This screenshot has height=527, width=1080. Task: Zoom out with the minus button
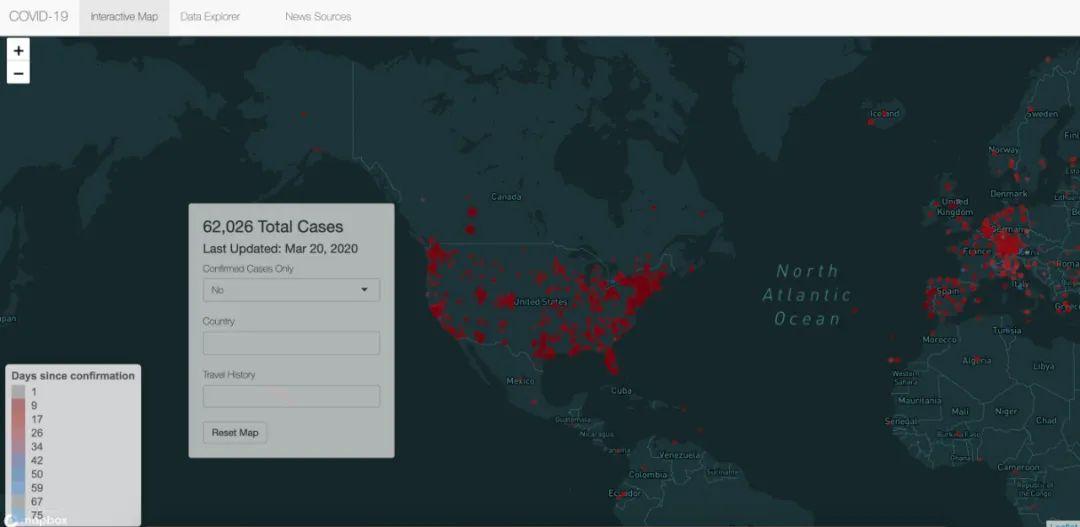tap(18, 73)
